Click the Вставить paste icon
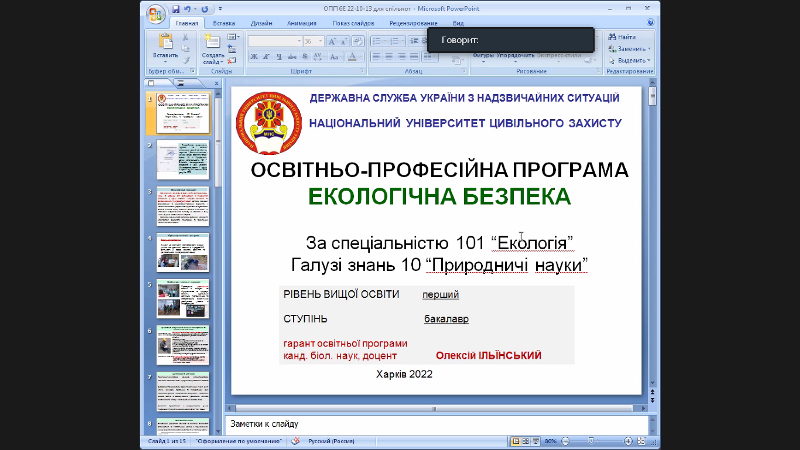The height and width of the screenshot is (450, 800). [164, 44]
